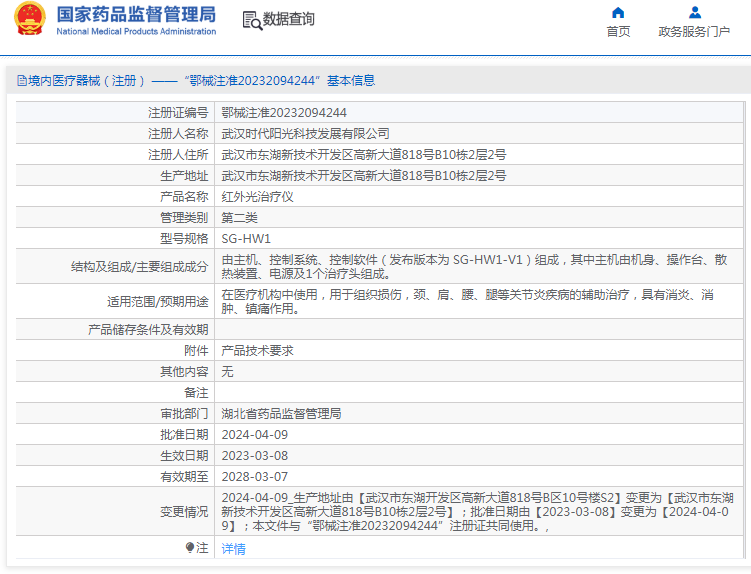Click the 有效期至 row label
The width and height of the screenshot is (751, 574).
184,477
